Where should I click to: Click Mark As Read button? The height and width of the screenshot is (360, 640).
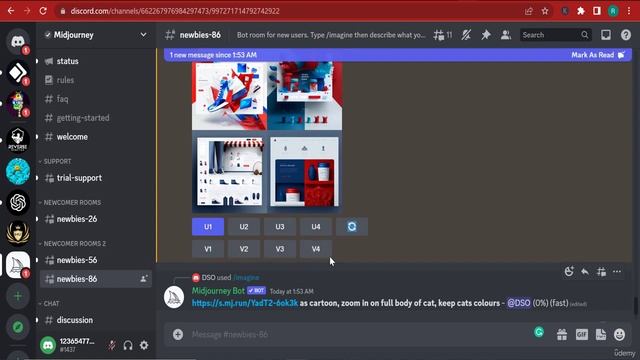598,55
